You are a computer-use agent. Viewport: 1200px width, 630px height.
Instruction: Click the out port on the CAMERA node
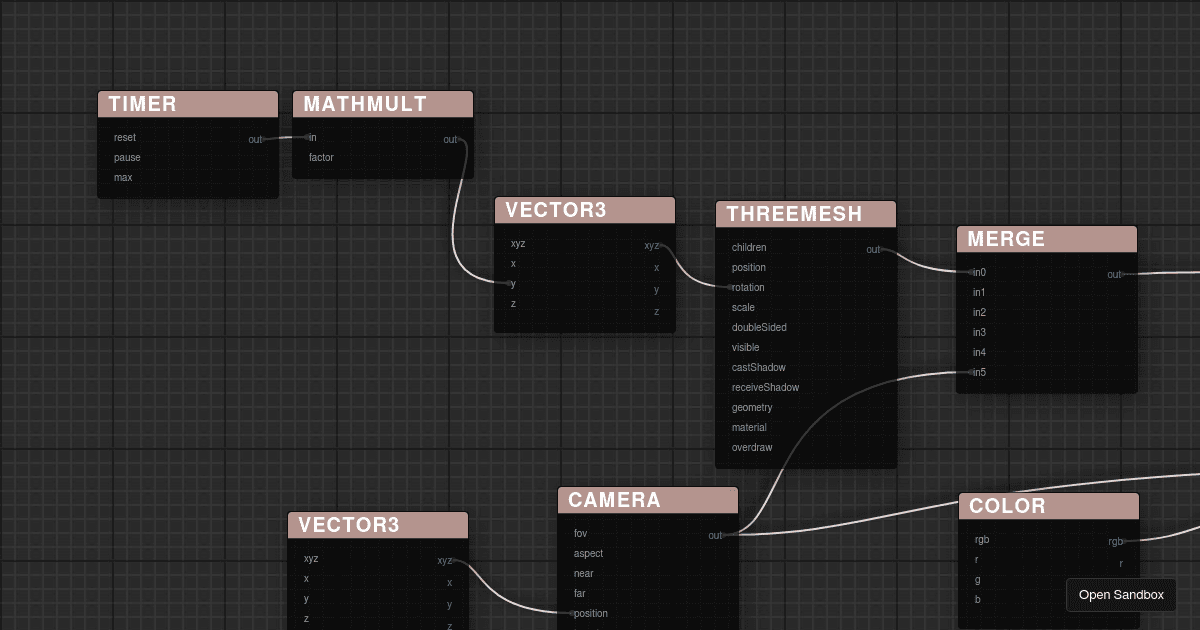point(727,534)
